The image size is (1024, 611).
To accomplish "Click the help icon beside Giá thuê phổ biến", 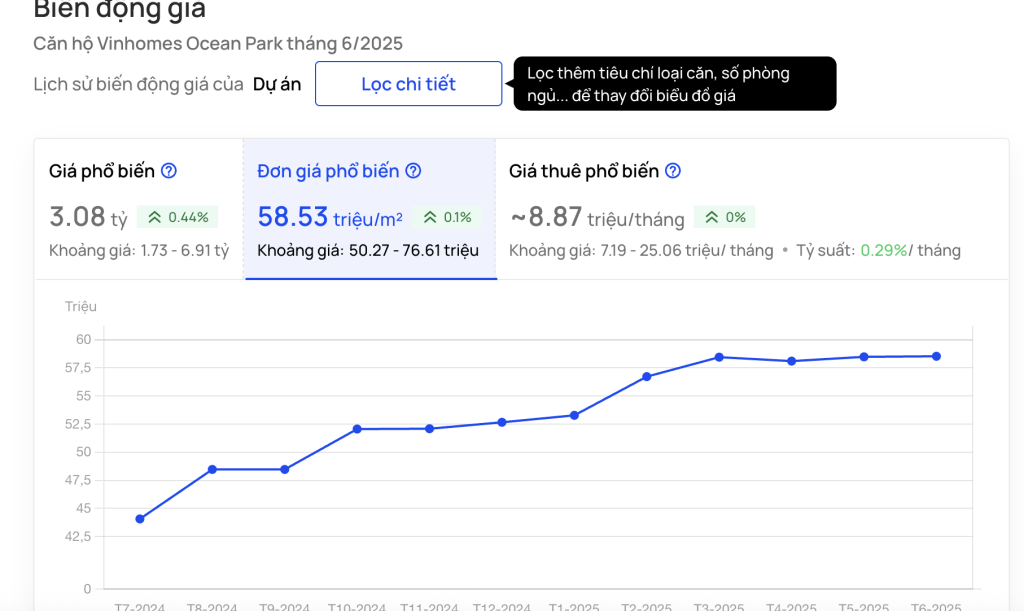I will pos(673,171).
